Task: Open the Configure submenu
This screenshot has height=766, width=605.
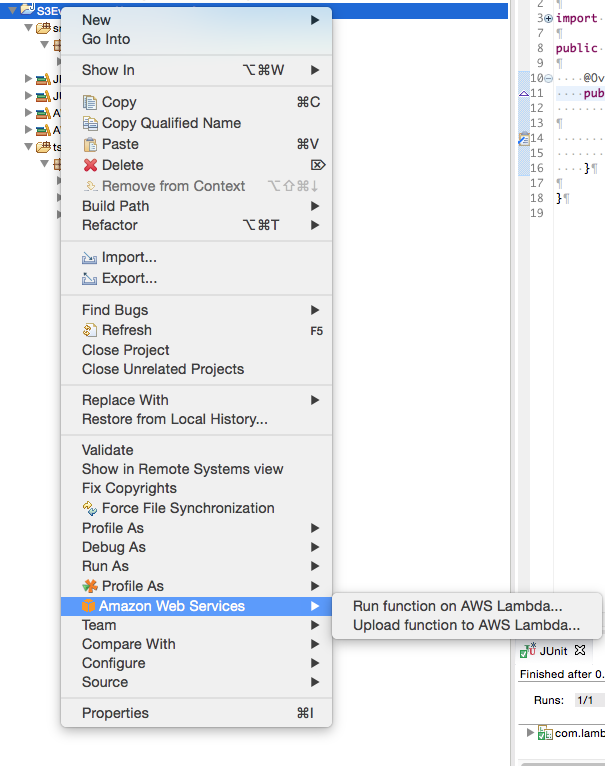Action: (196, 663)
